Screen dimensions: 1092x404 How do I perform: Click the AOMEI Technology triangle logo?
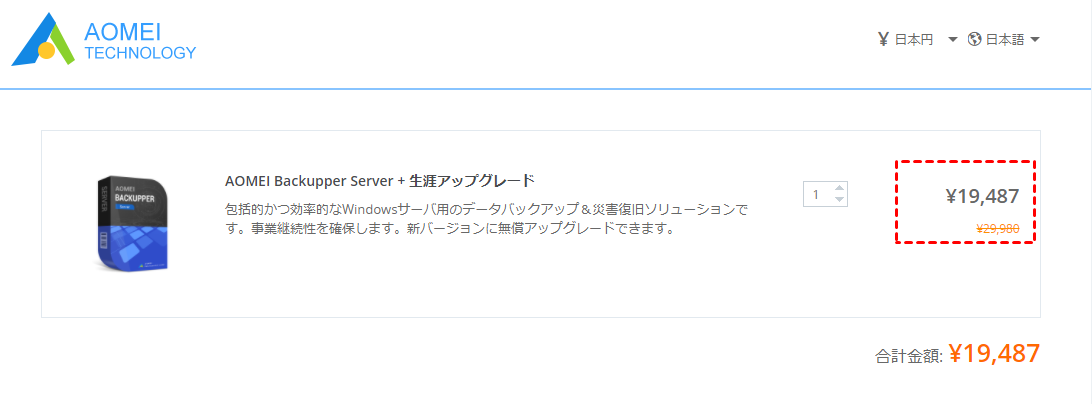(x=43, y=40)
